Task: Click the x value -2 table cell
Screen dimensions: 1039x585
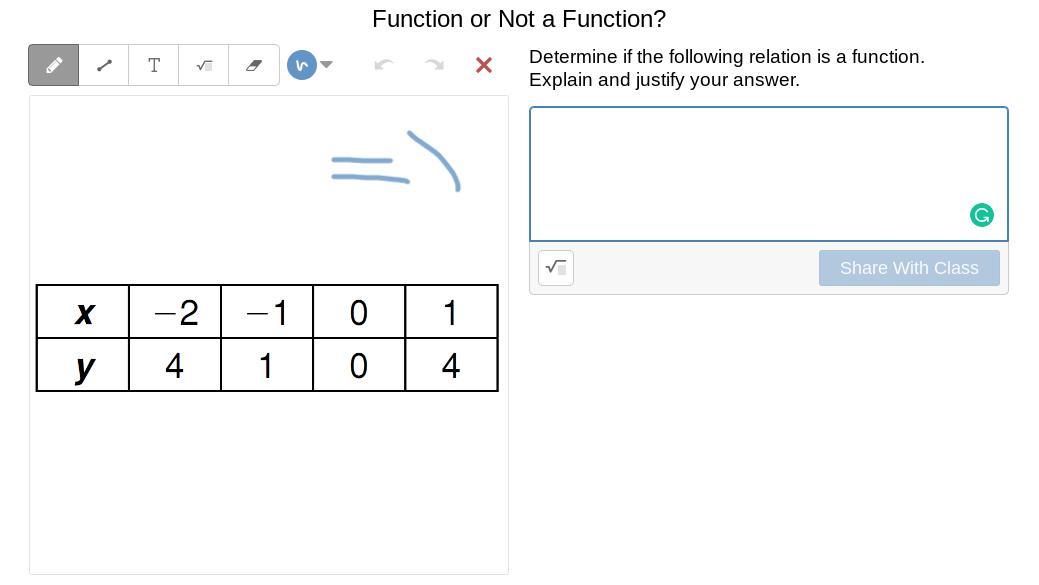Action: coord(175,312)
